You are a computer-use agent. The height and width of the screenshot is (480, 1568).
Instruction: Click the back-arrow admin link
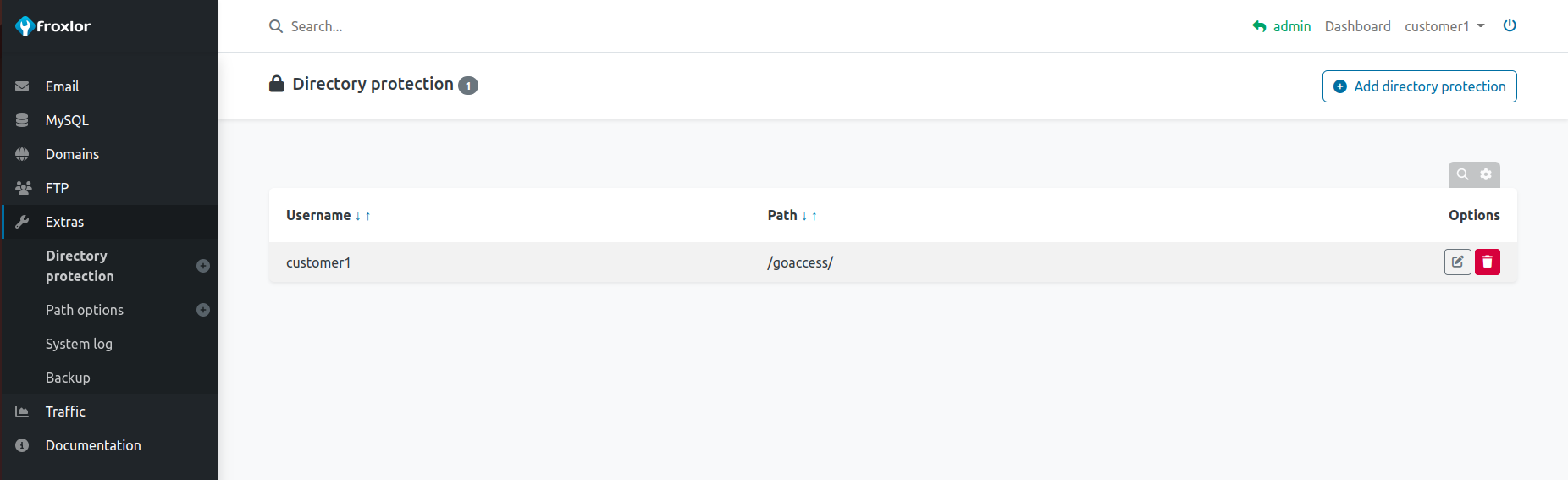pyautogui.click(x=1281, y=26)
